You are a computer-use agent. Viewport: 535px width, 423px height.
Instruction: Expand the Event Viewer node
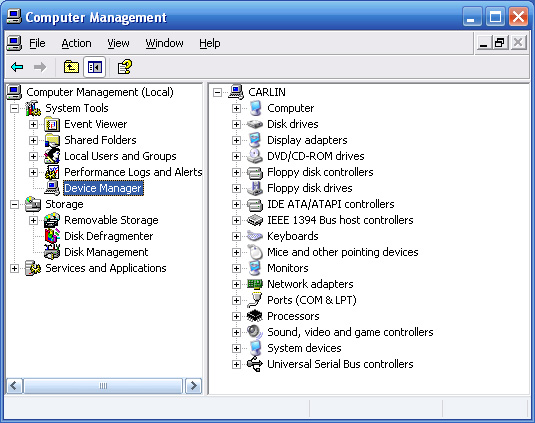tap(33, 124)
